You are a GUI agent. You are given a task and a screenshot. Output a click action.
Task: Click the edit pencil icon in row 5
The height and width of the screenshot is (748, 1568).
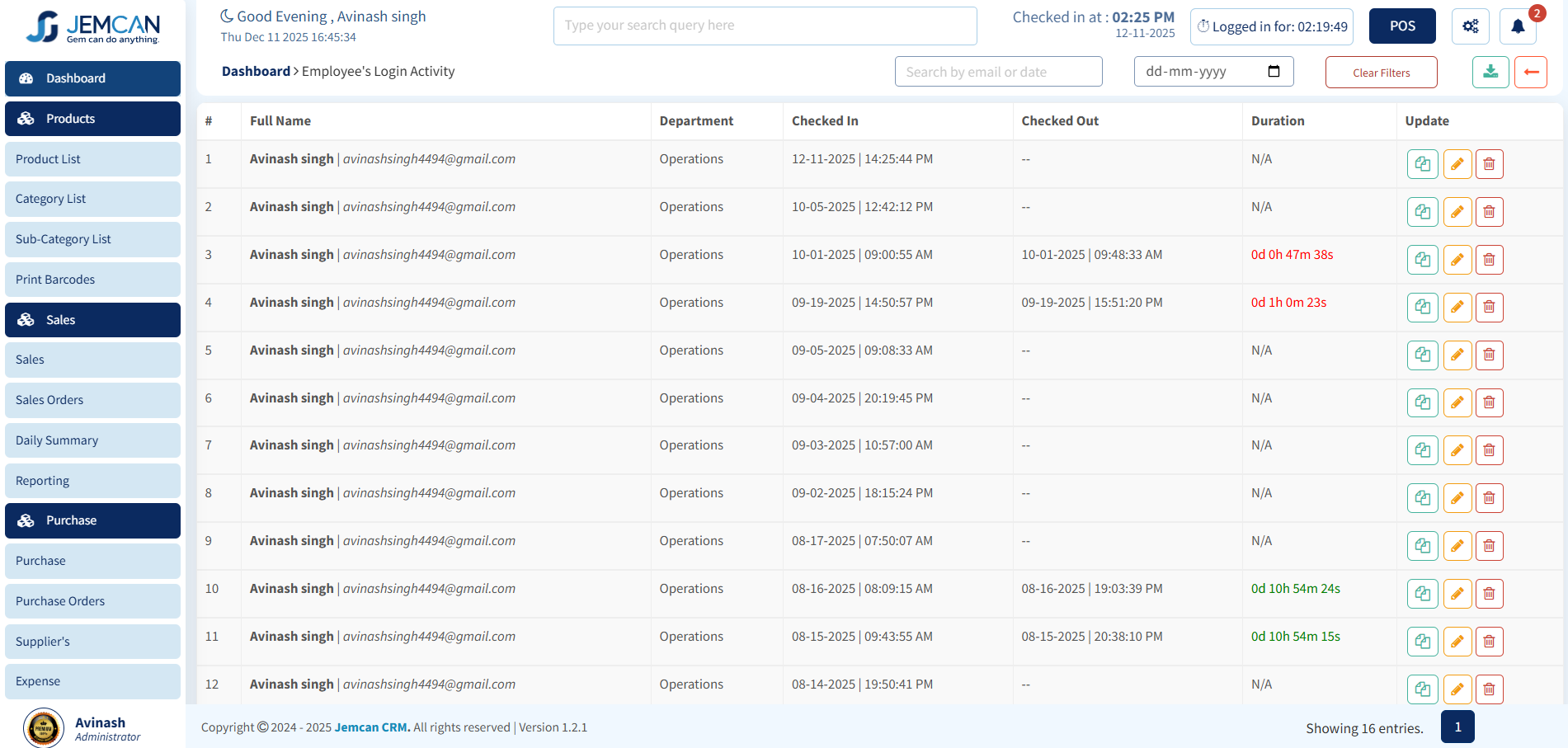coord(1457,355)
